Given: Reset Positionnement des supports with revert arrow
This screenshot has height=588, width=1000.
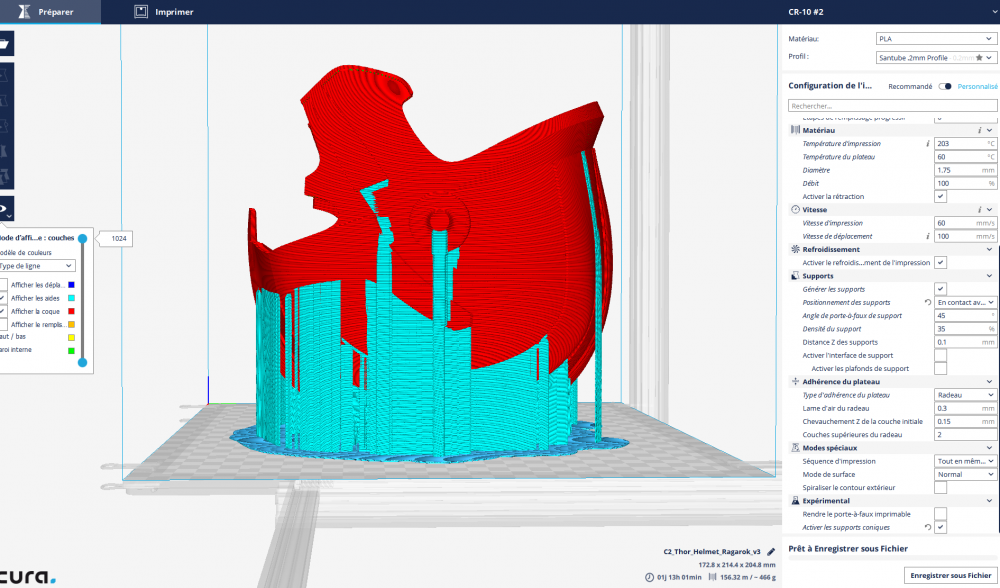Looking at the screenshot, I should 928,302.
